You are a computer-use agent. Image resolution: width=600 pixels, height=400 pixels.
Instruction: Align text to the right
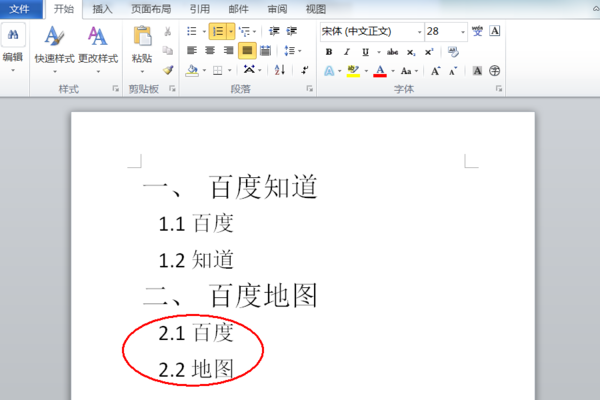(x=228, y=51)
